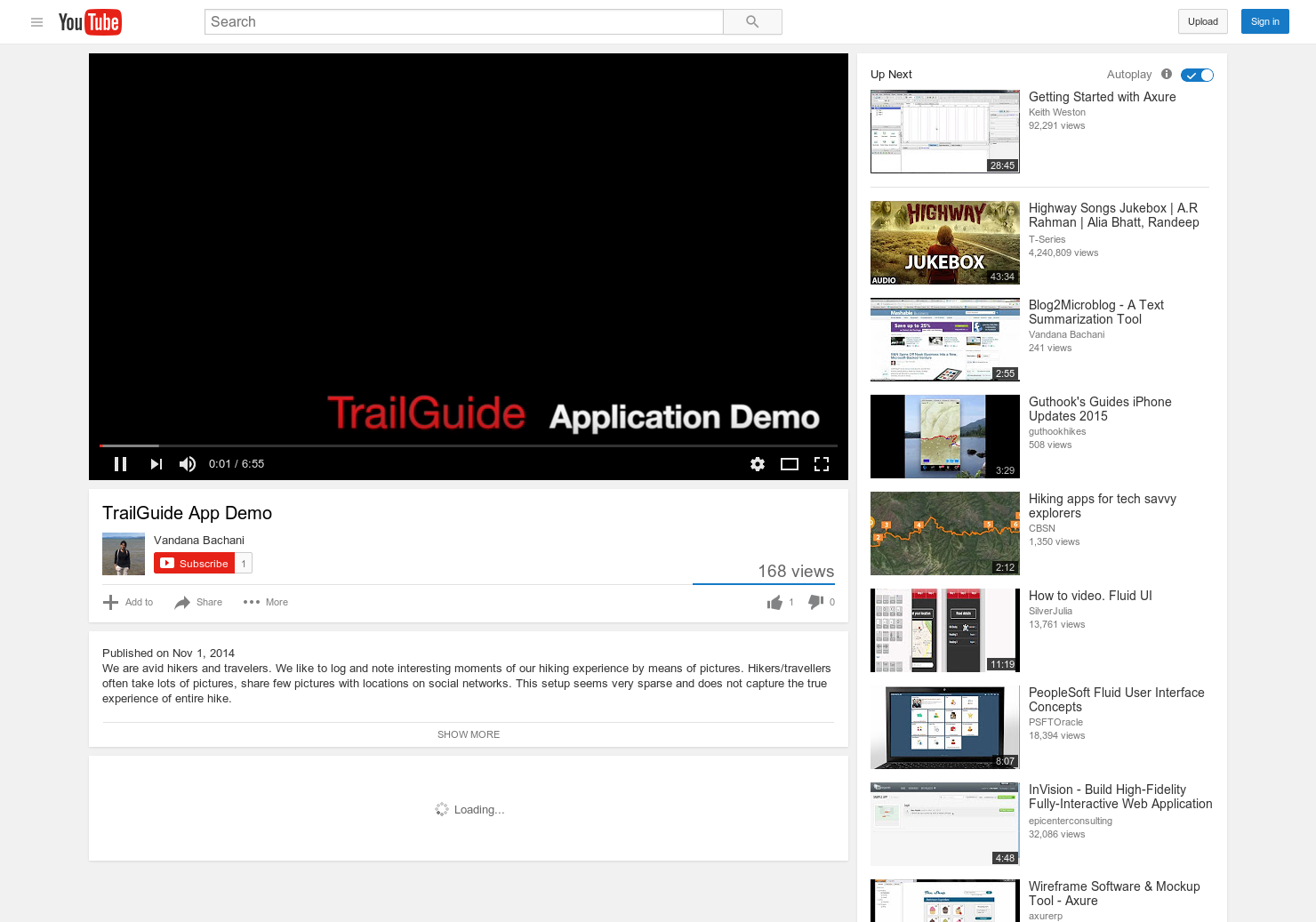Image resolution: width=1316 pixels, height=922 pixels.
Task: Switch to theater mode
Action: click(789, 463)
